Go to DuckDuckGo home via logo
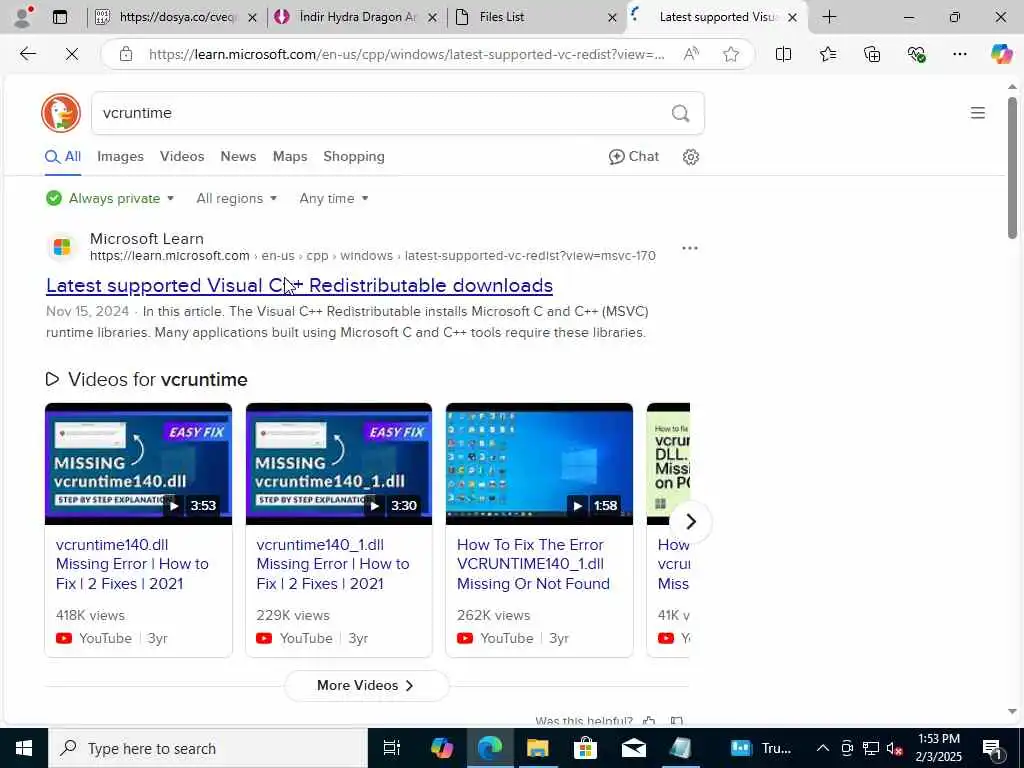The width and height of the screenshot is (1024, 768). click(x=61, y=113)
